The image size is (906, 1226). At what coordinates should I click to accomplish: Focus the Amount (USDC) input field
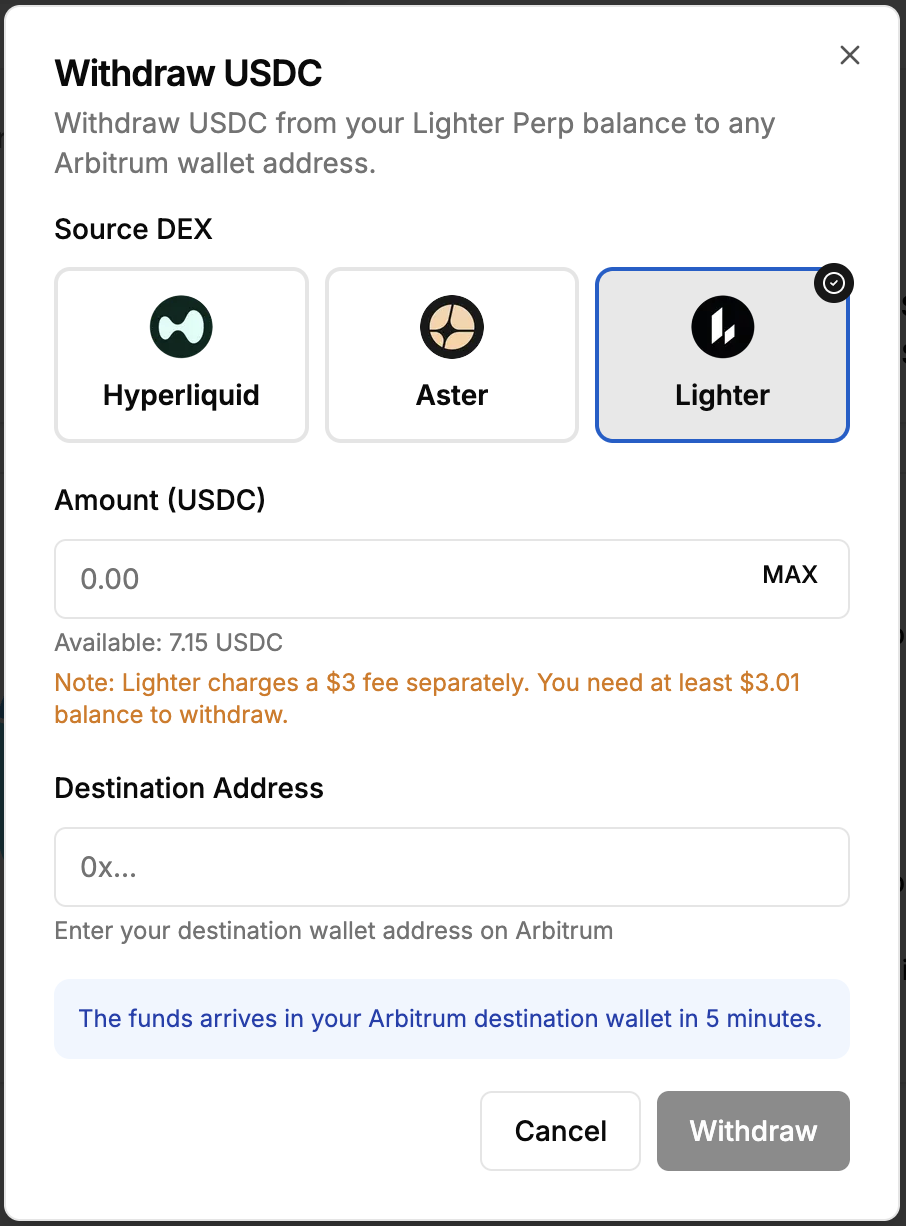400,579
